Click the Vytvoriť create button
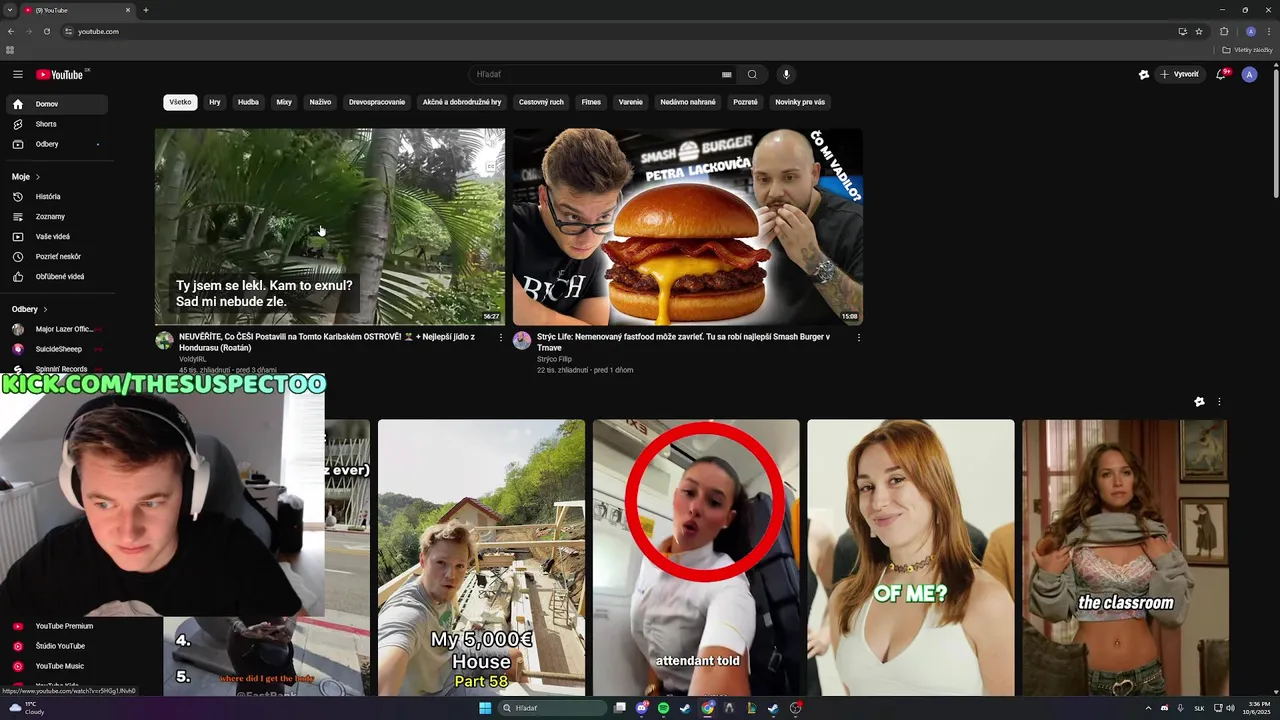Viewport: 1280px width, 720px height. coord(1179,74)
